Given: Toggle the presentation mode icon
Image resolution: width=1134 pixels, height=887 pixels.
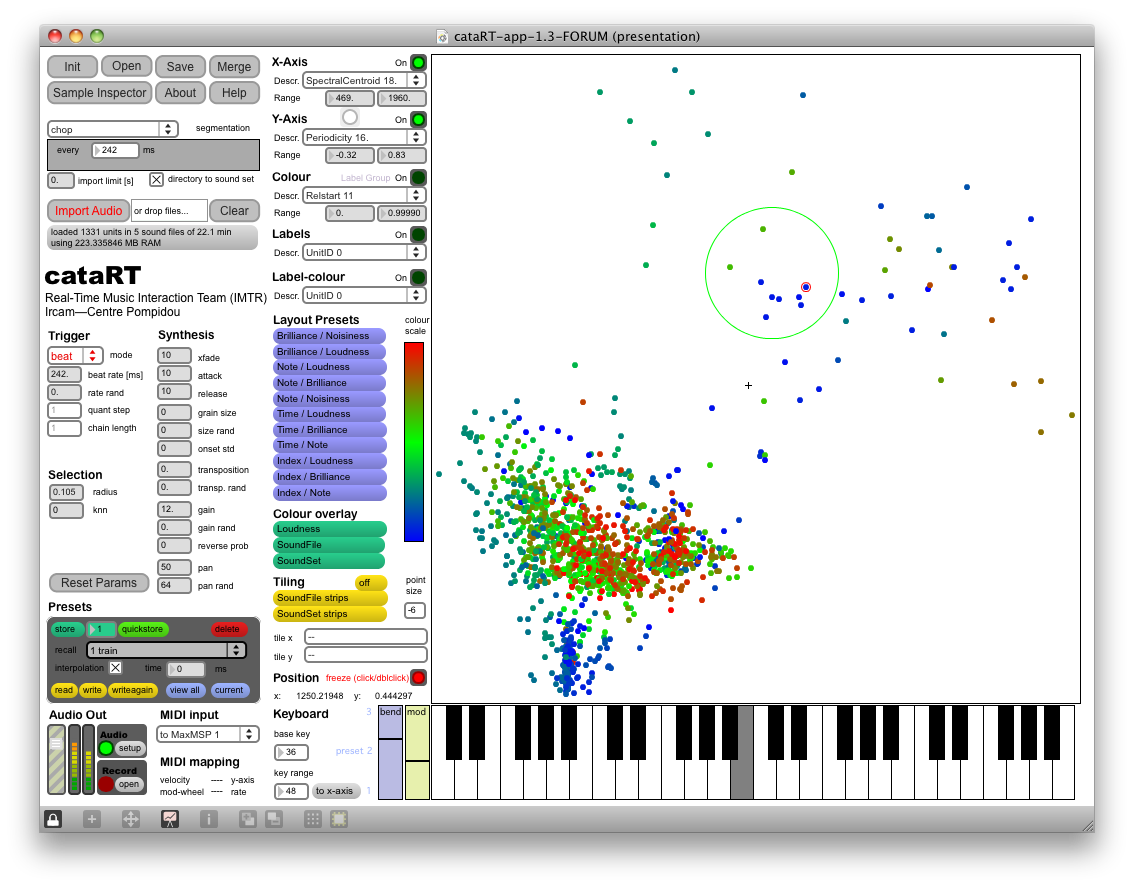Looking at the screenshot, I should [170, 819].
